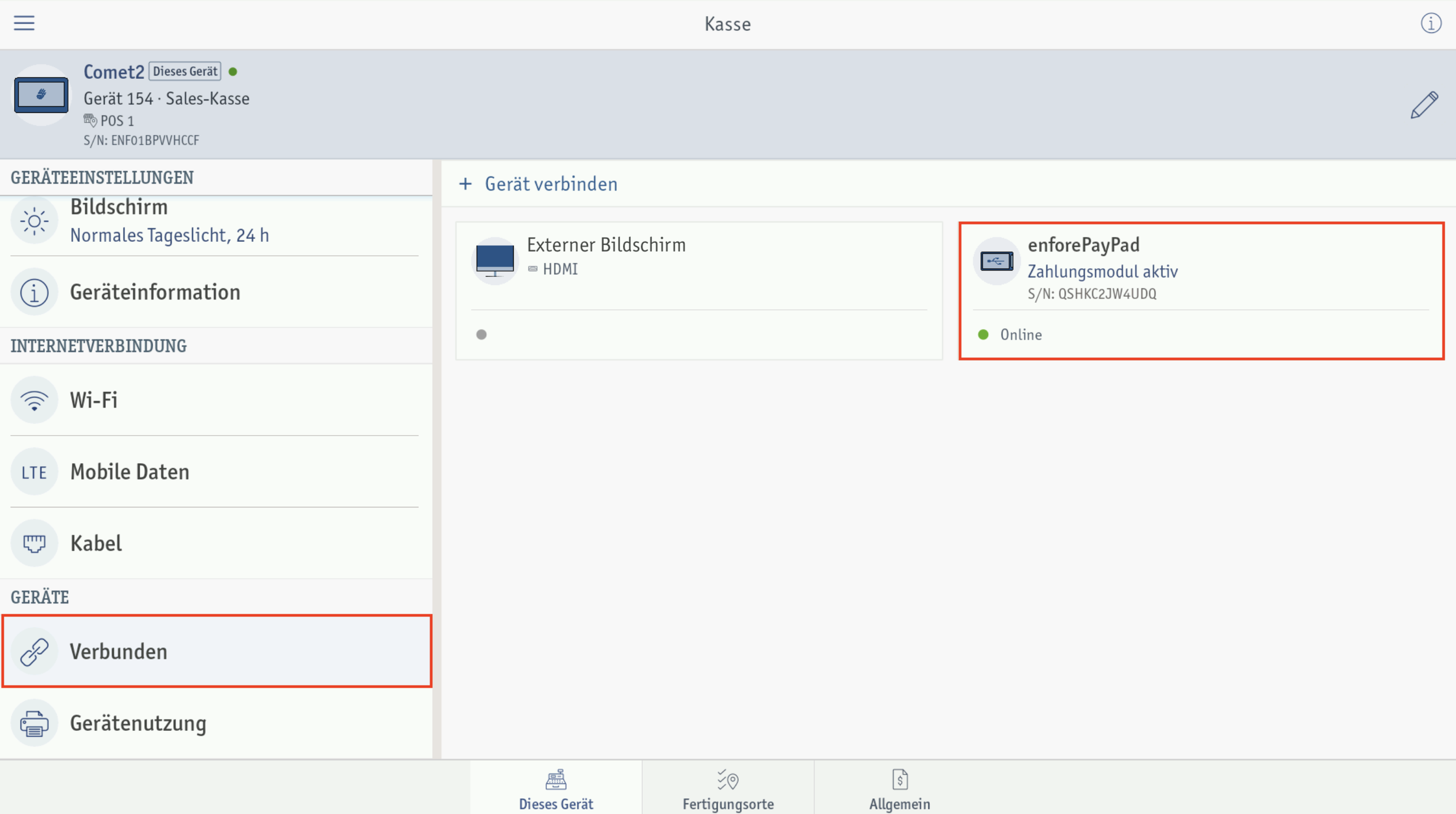The height and width of the screenshot is (814, 1456).
Task: Switch to the Fertigungsorte tab
Action: [x=728, y=788]
